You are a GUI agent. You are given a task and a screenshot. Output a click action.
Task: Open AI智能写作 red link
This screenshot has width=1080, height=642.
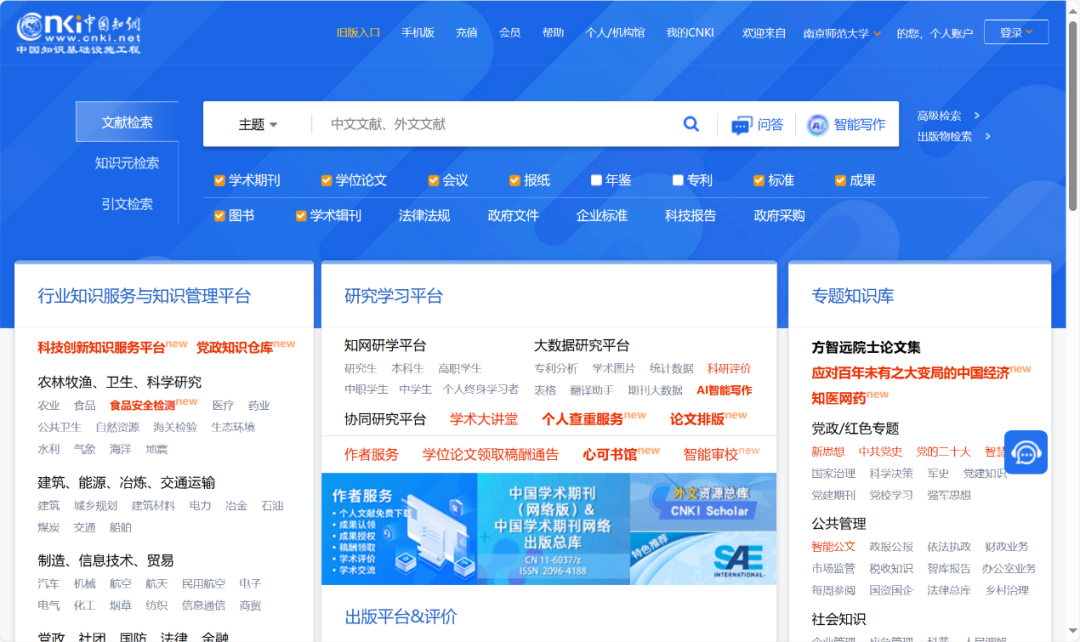(724, 391)
